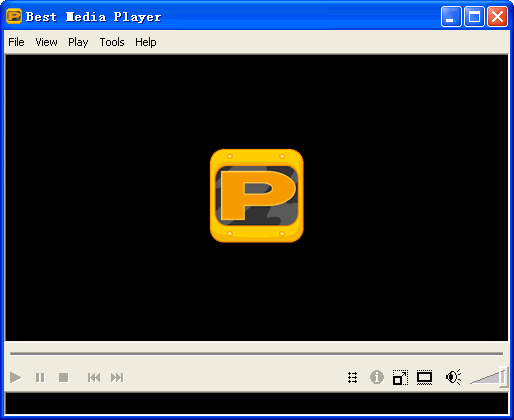
Task: Show media info with the i icon
Action: (377, 377)
